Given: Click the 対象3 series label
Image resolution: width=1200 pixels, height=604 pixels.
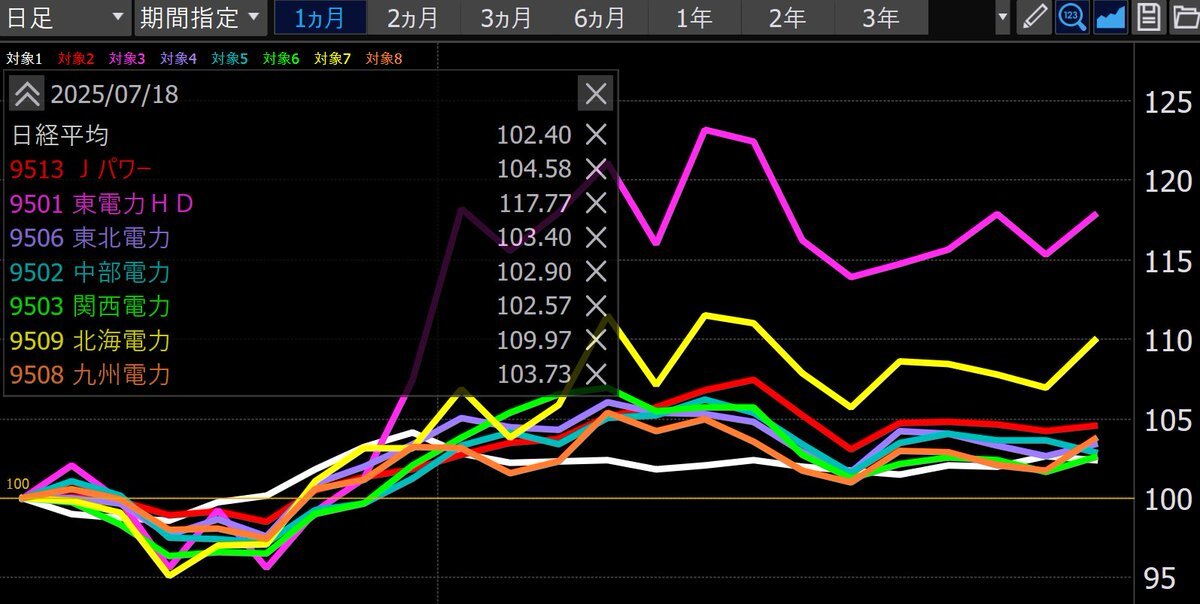Looking at the screenshot, I should (x=127, y=59).
